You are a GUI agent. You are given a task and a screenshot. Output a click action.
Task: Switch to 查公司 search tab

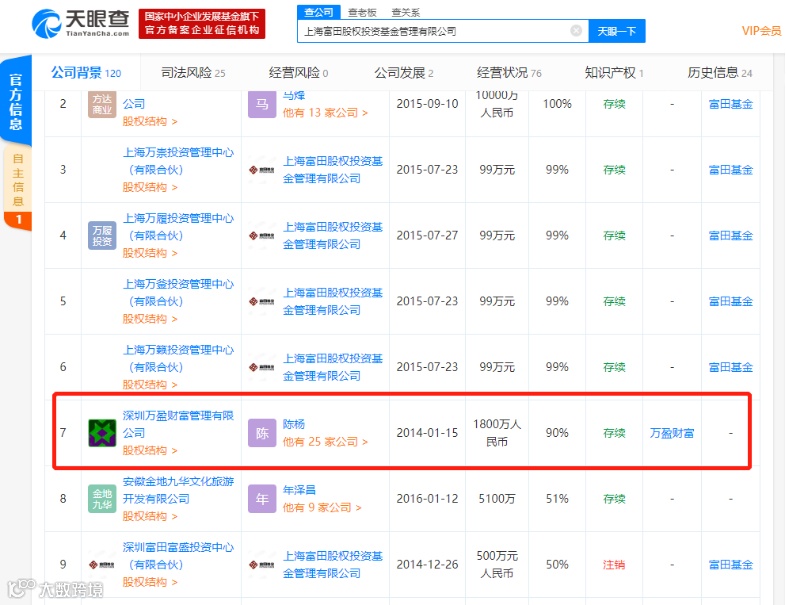click(319, 12)
